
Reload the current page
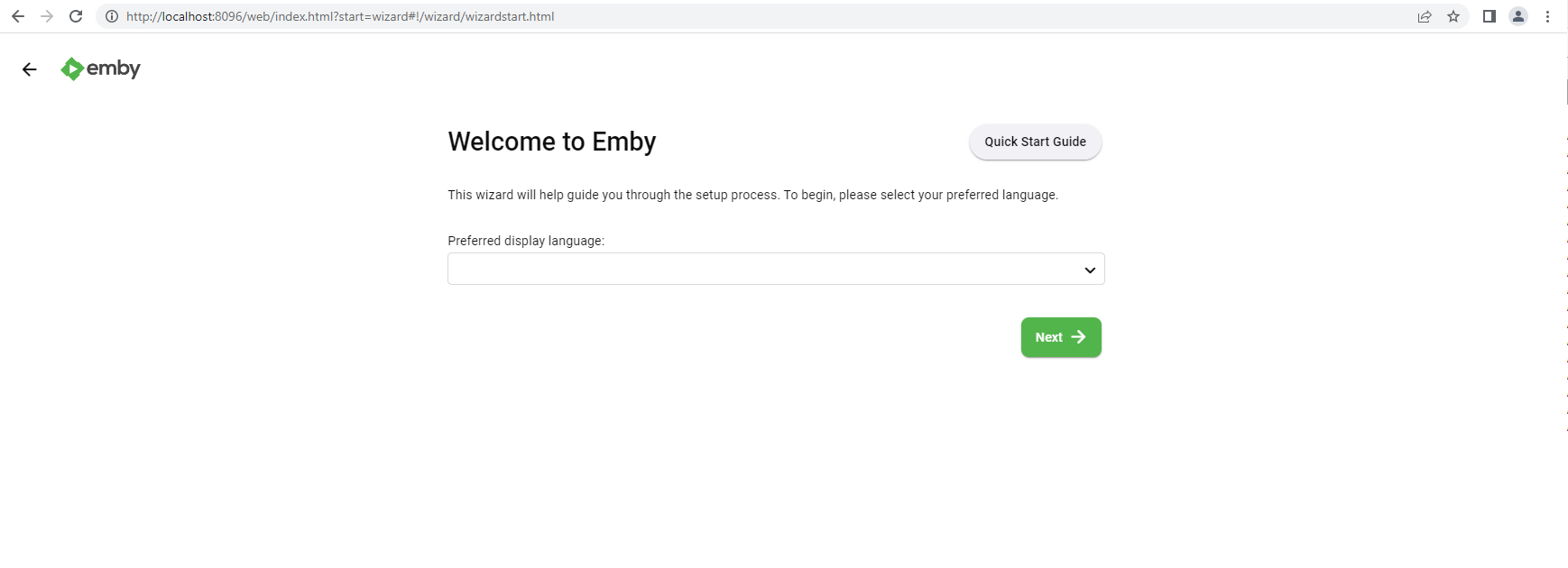(76, 16)
